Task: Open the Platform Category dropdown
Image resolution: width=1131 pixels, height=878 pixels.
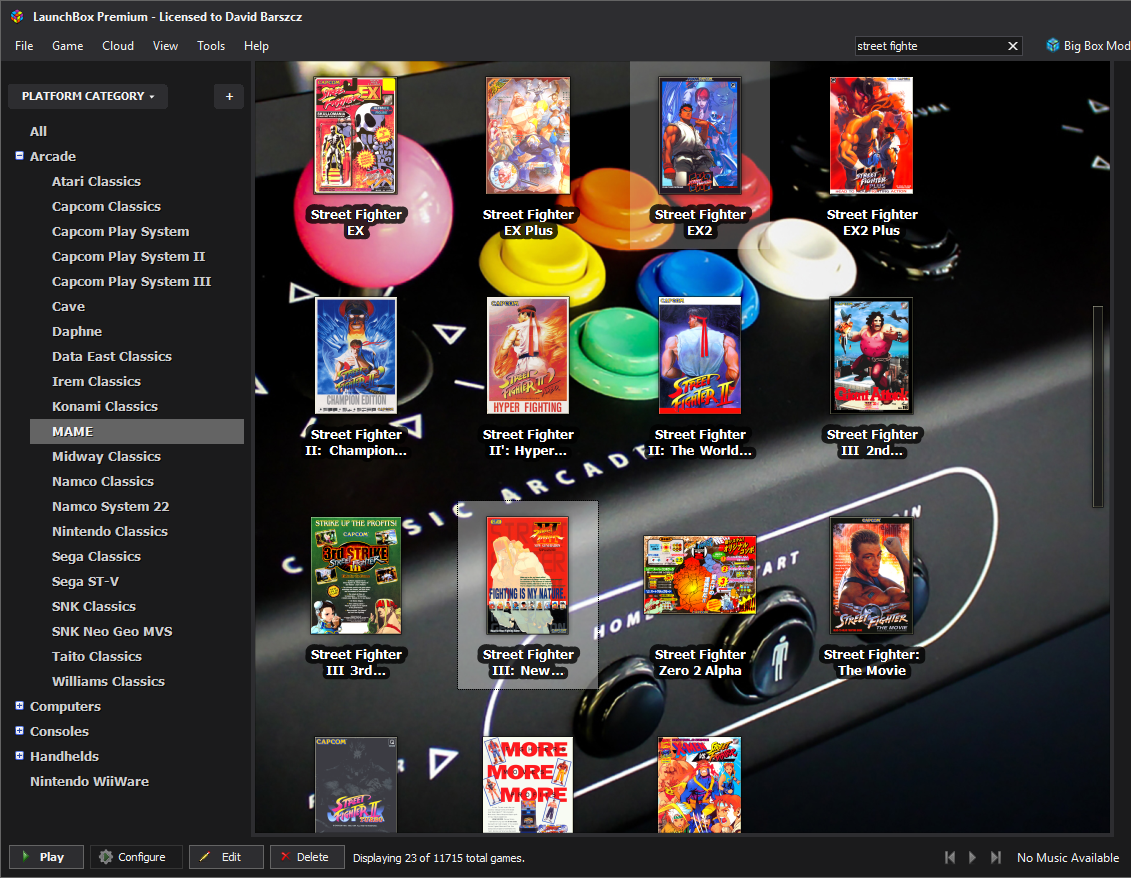Action: 88,97
